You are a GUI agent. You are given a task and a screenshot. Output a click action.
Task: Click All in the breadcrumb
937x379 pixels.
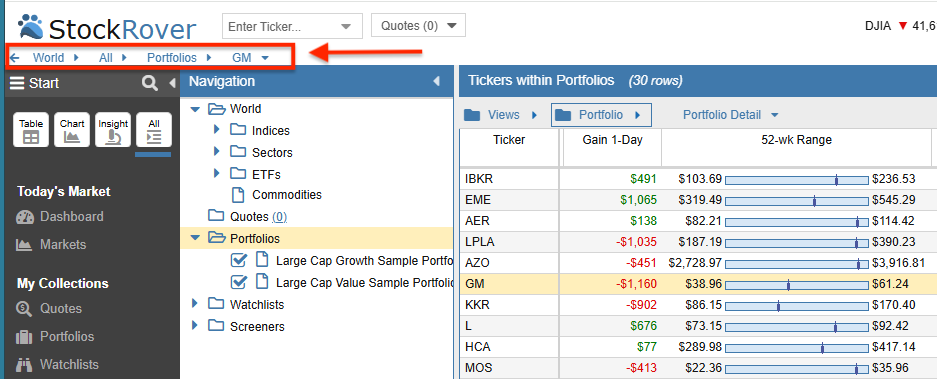click(106, 58)
